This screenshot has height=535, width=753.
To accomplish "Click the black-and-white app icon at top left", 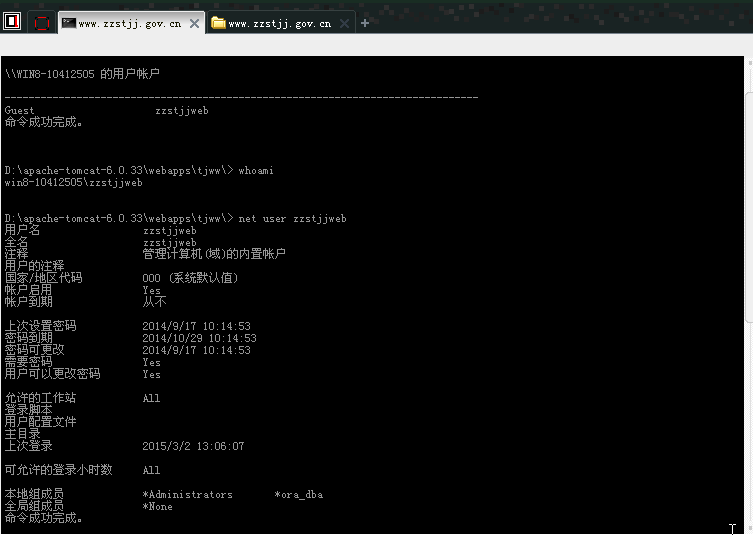I will pos(12,22).
